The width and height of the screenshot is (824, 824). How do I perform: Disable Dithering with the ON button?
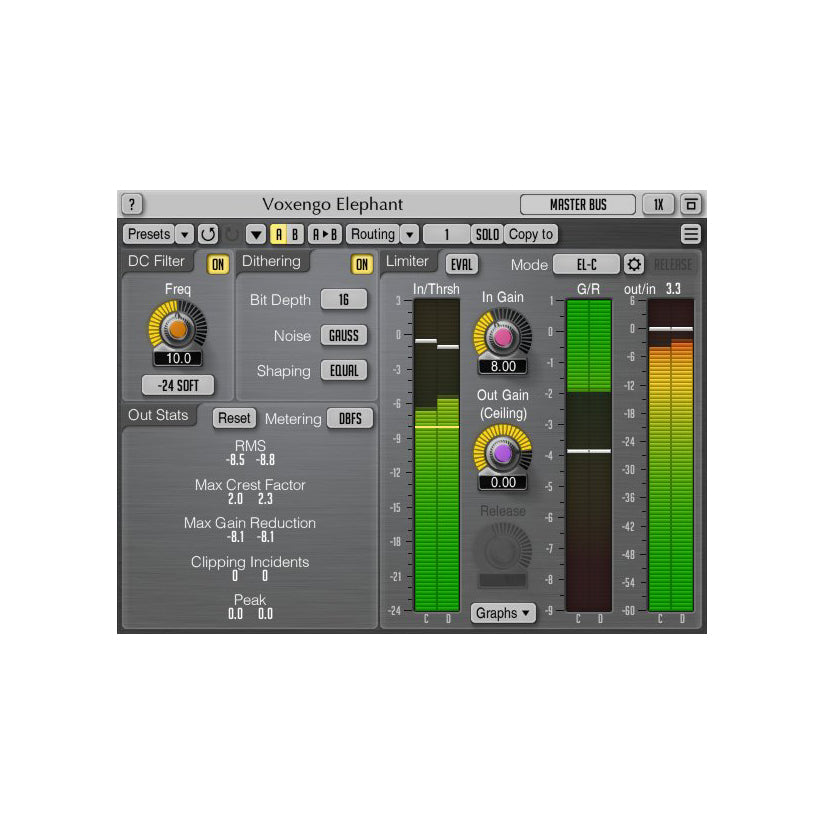click(362, 264)
